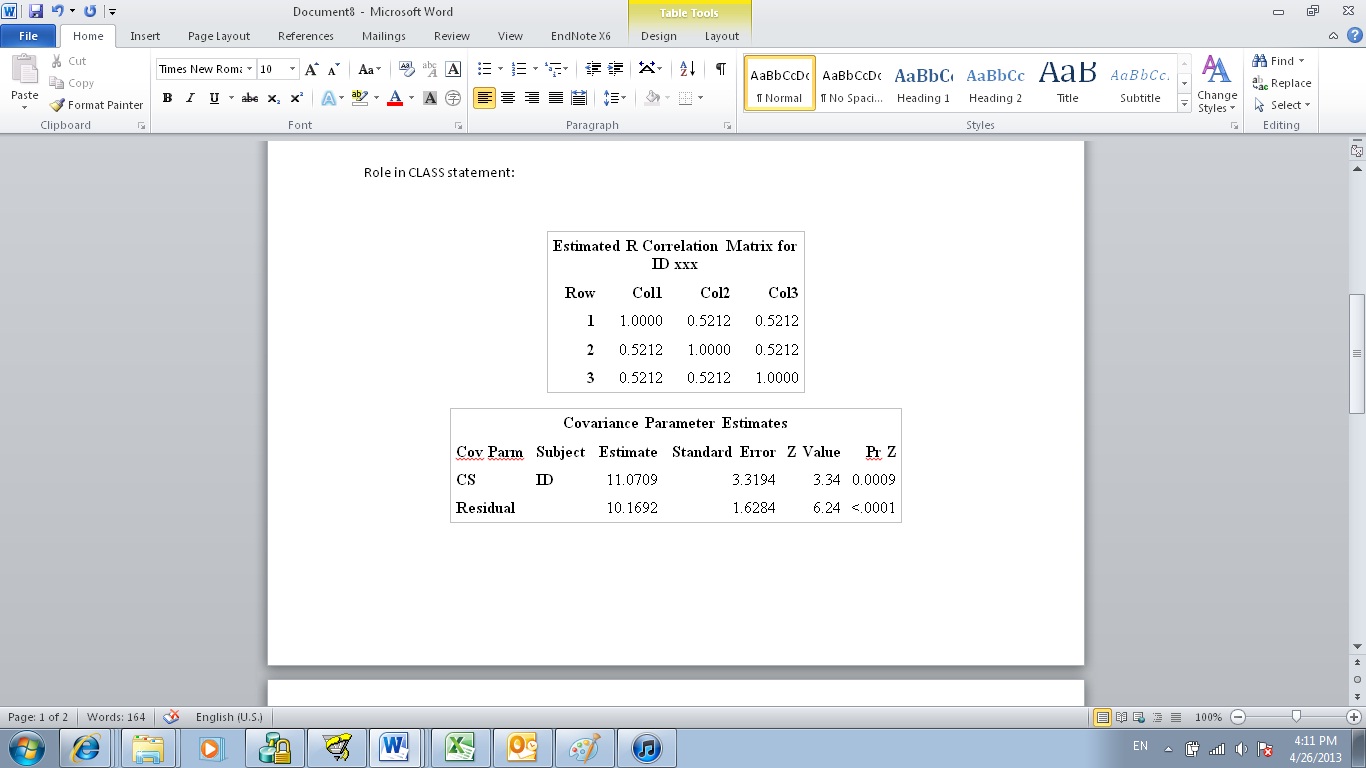The height and width of the screenshot is (768, 1366).
Task: Apply yellow text highlight color
Action: tap(359, 98)
